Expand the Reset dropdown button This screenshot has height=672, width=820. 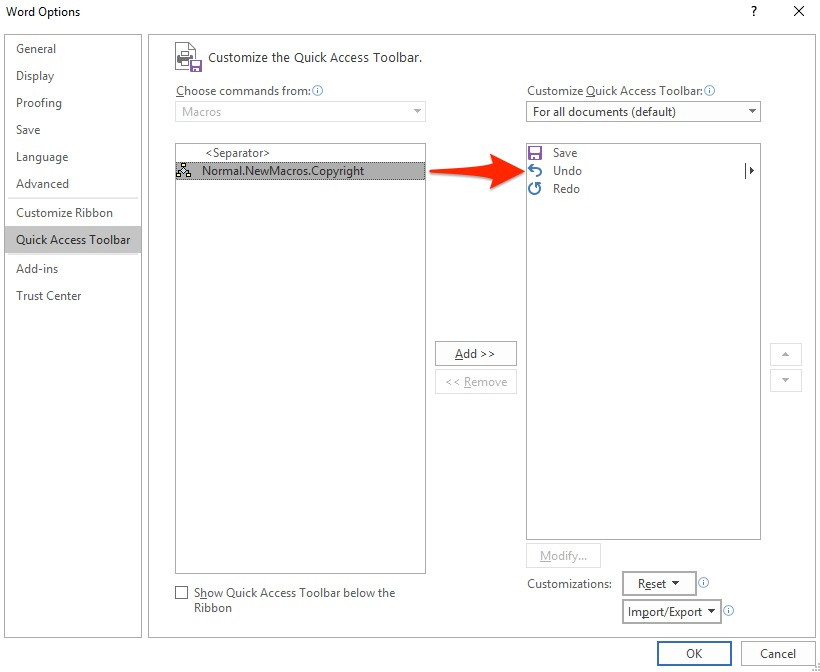point(659,583)
